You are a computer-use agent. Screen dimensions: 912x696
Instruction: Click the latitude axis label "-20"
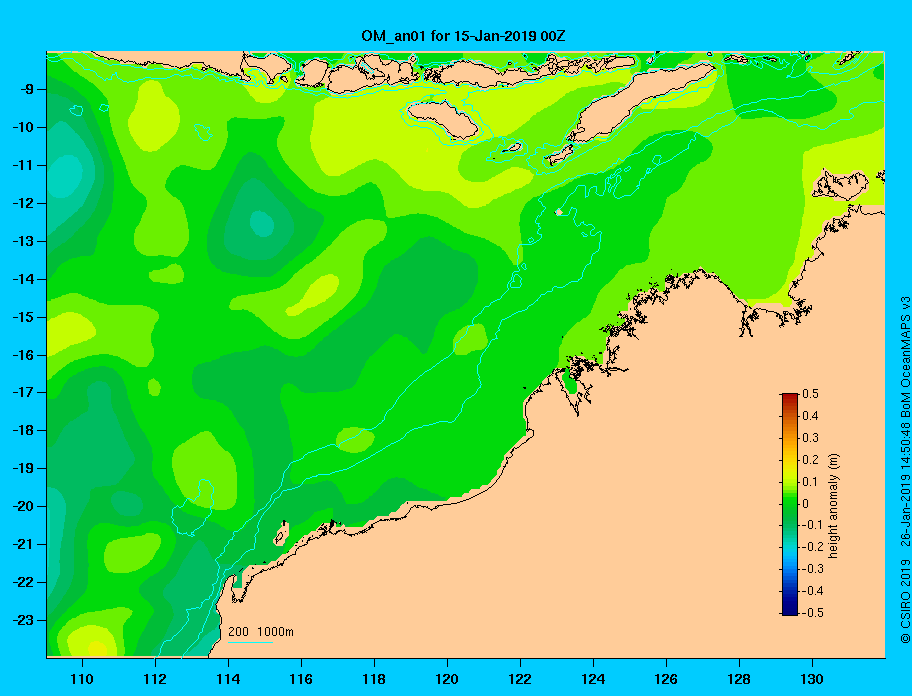(x=22, y=506)
